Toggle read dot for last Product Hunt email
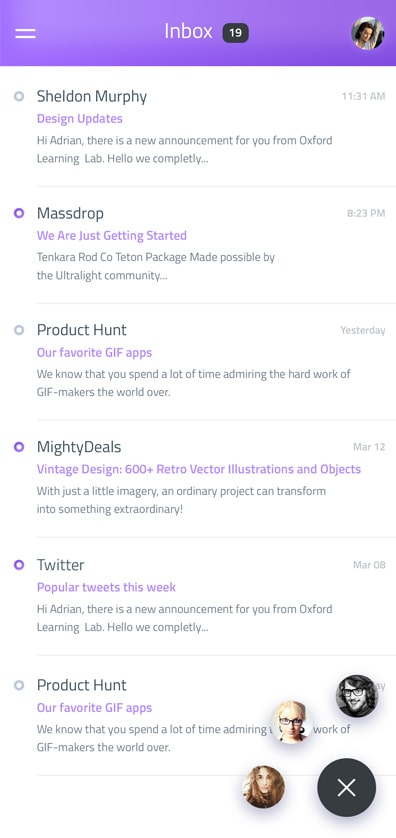Viewport: 396px width, 838px height. 19,685
